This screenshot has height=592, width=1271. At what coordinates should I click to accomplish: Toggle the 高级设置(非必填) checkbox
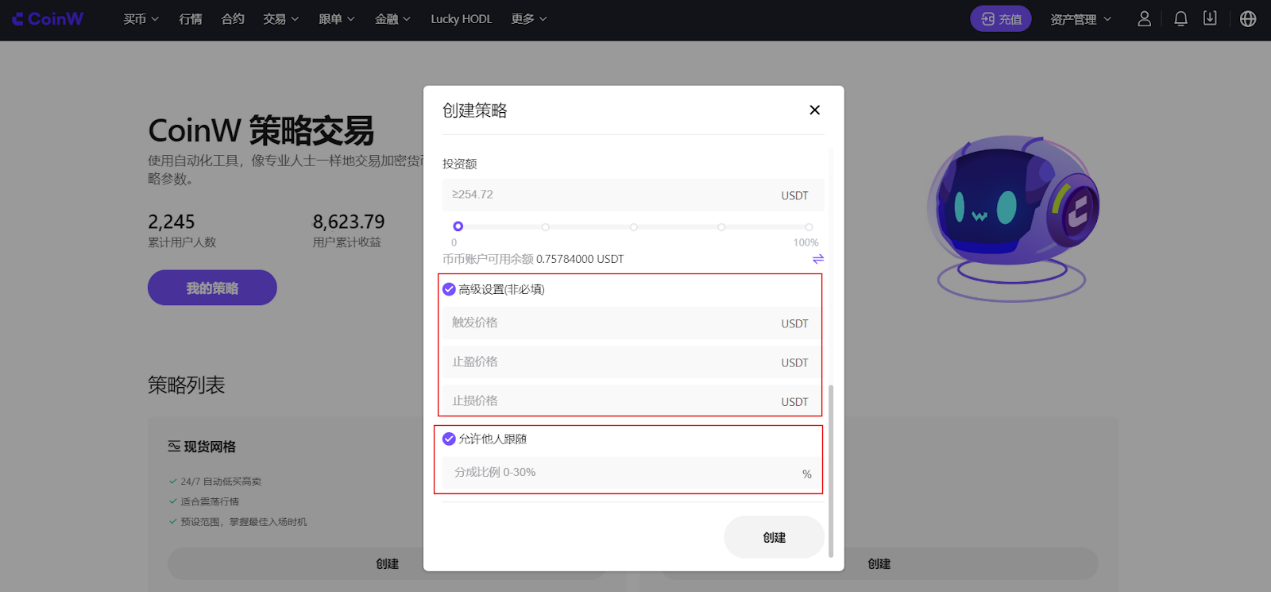pos(449,289)
